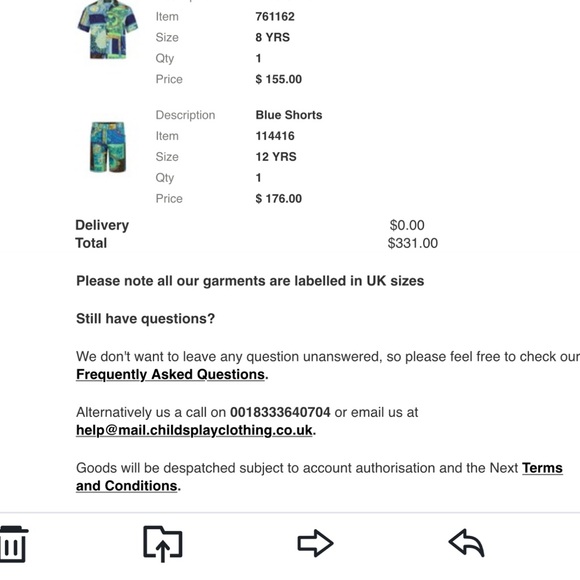Viewport: 580px width, 580px height.
Task: Select the $155.00 shirt price
Action: click(x=279, y=79)
